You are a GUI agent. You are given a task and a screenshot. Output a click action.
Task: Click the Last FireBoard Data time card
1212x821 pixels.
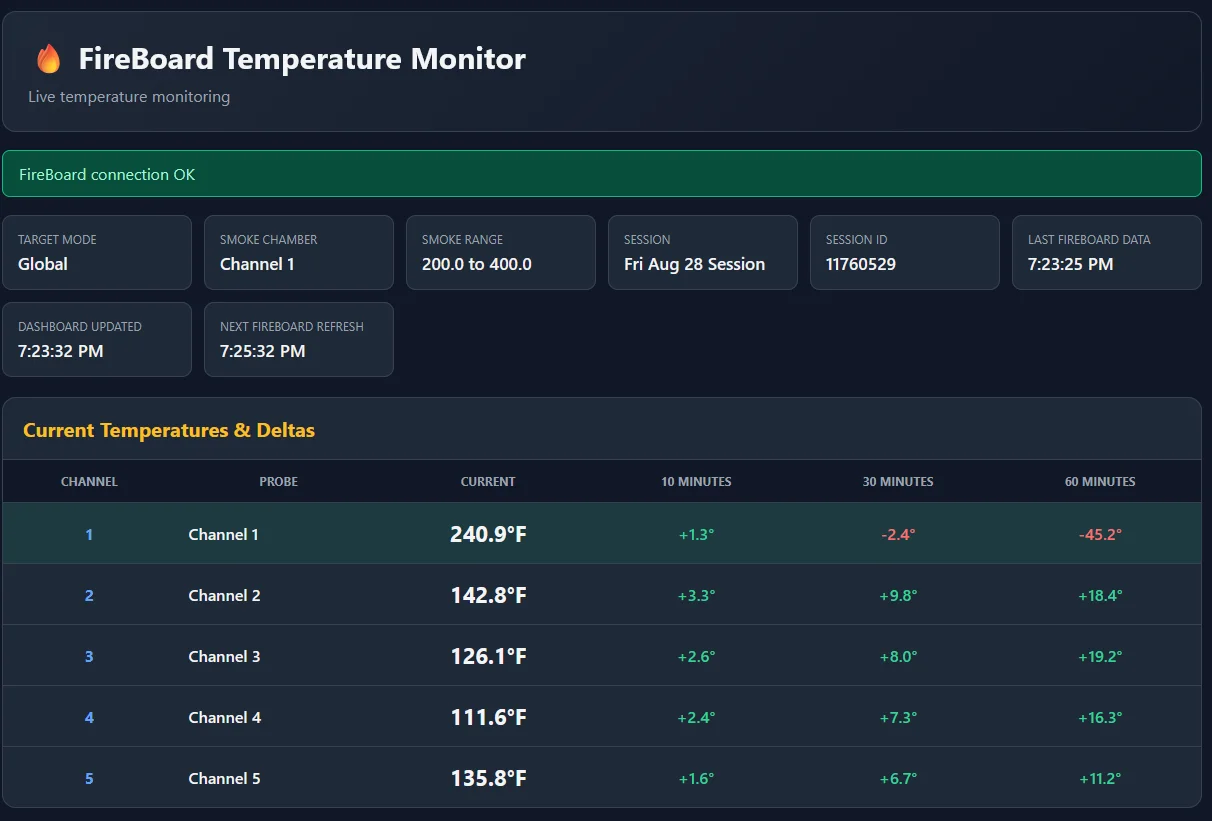click(1107, 253)
